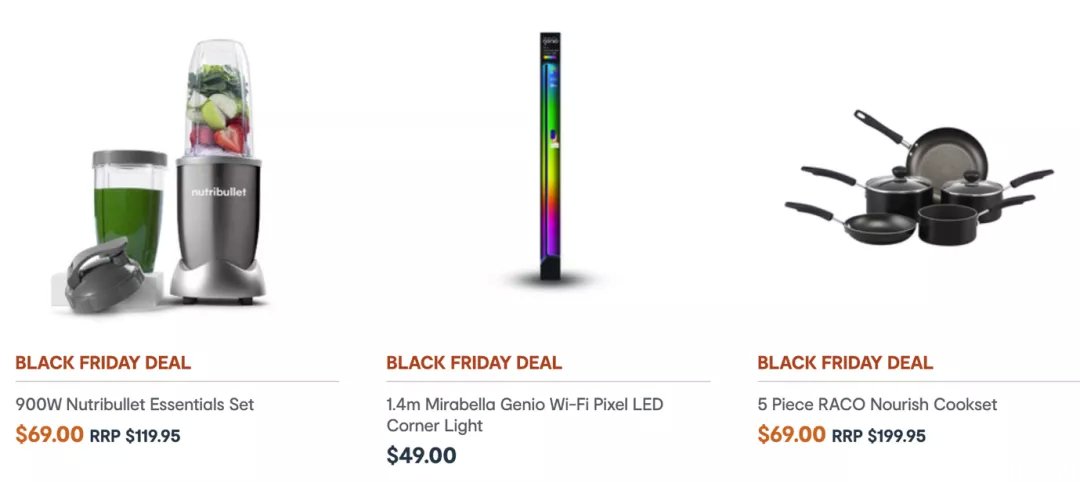Open the Mirabella LED corner light image
The image size is (1080, 482).
pyautogui.click(x=550, y=156)
